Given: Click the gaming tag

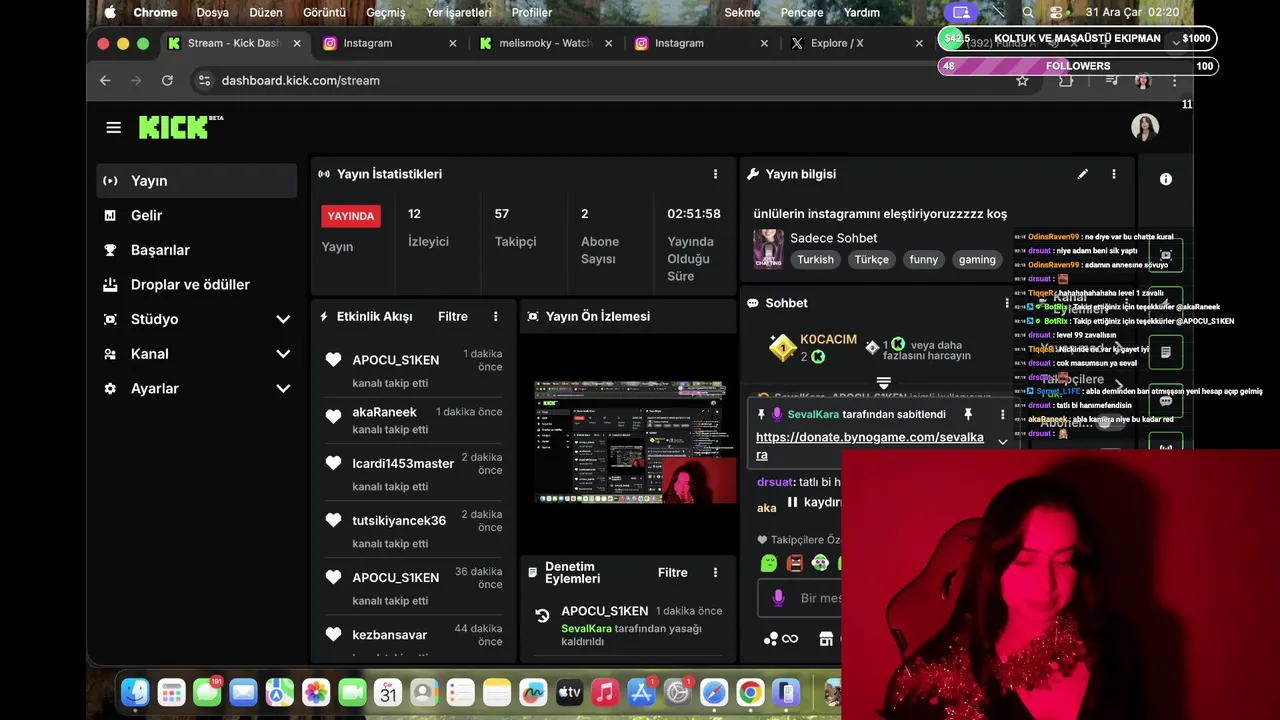Looking at the screenshot, I should pyautogui.click(x=977, y=259).
